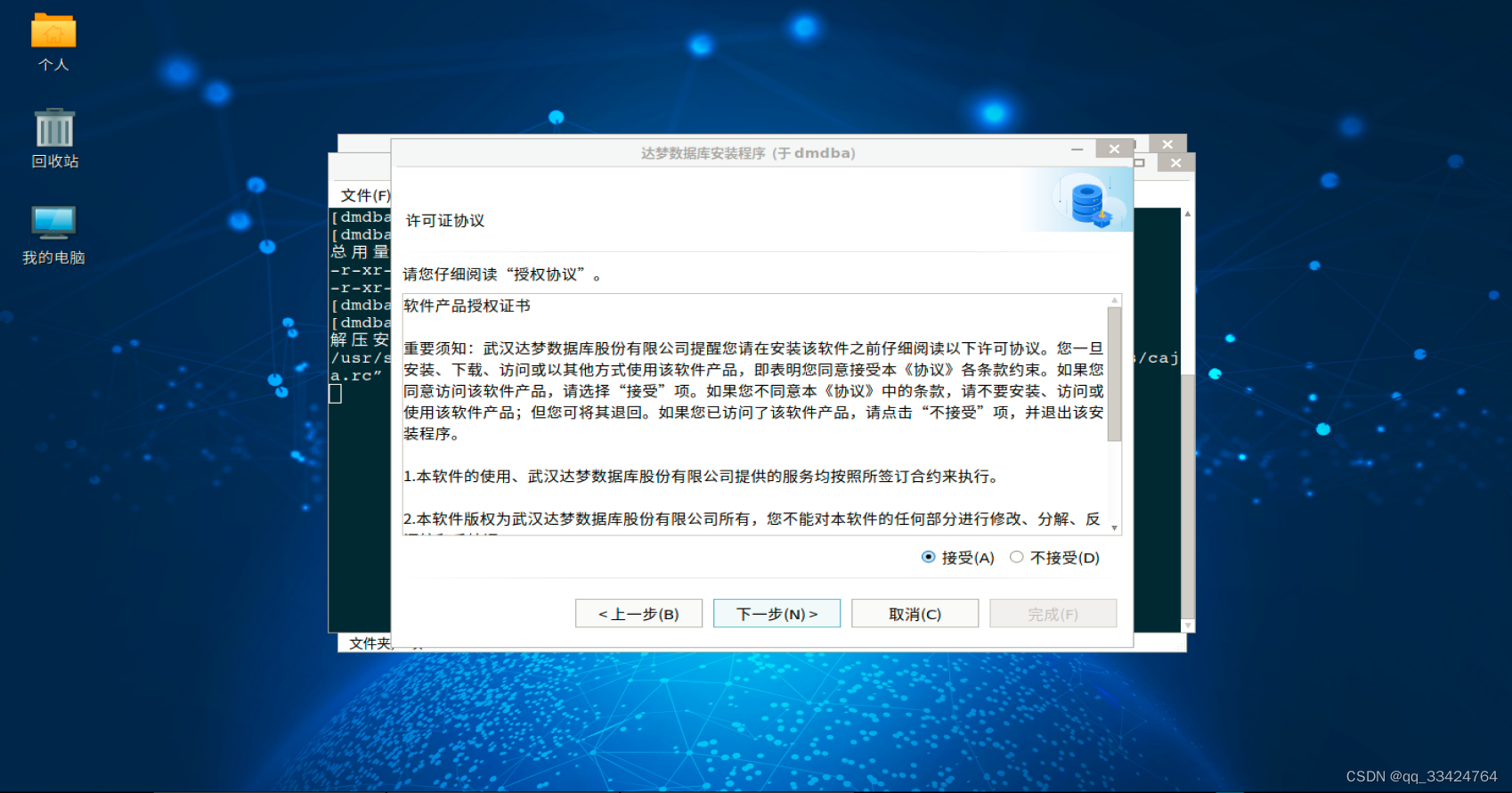Click the 取消(C) cancel button
Screen dimensions: 1512x793
click(915, 614)
